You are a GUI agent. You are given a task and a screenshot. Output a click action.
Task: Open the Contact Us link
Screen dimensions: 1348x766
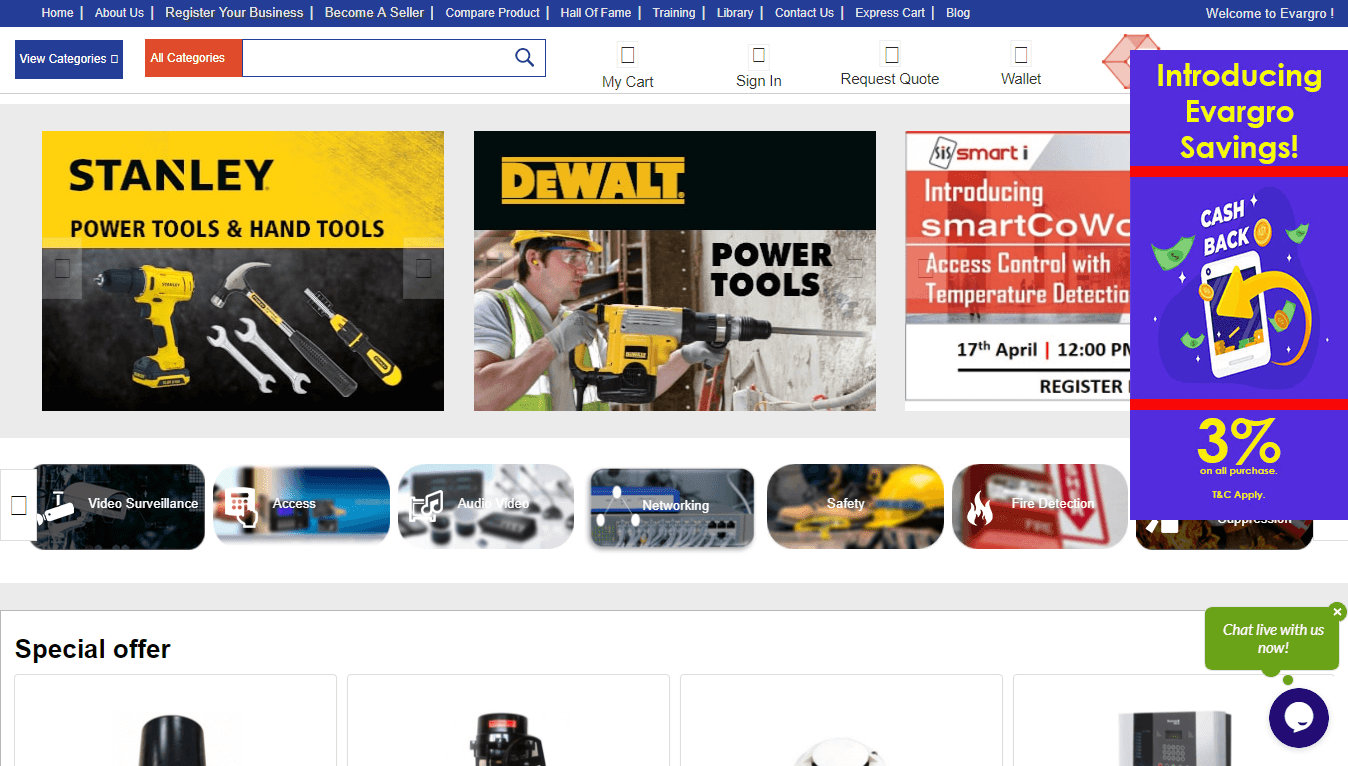(804, 13)
